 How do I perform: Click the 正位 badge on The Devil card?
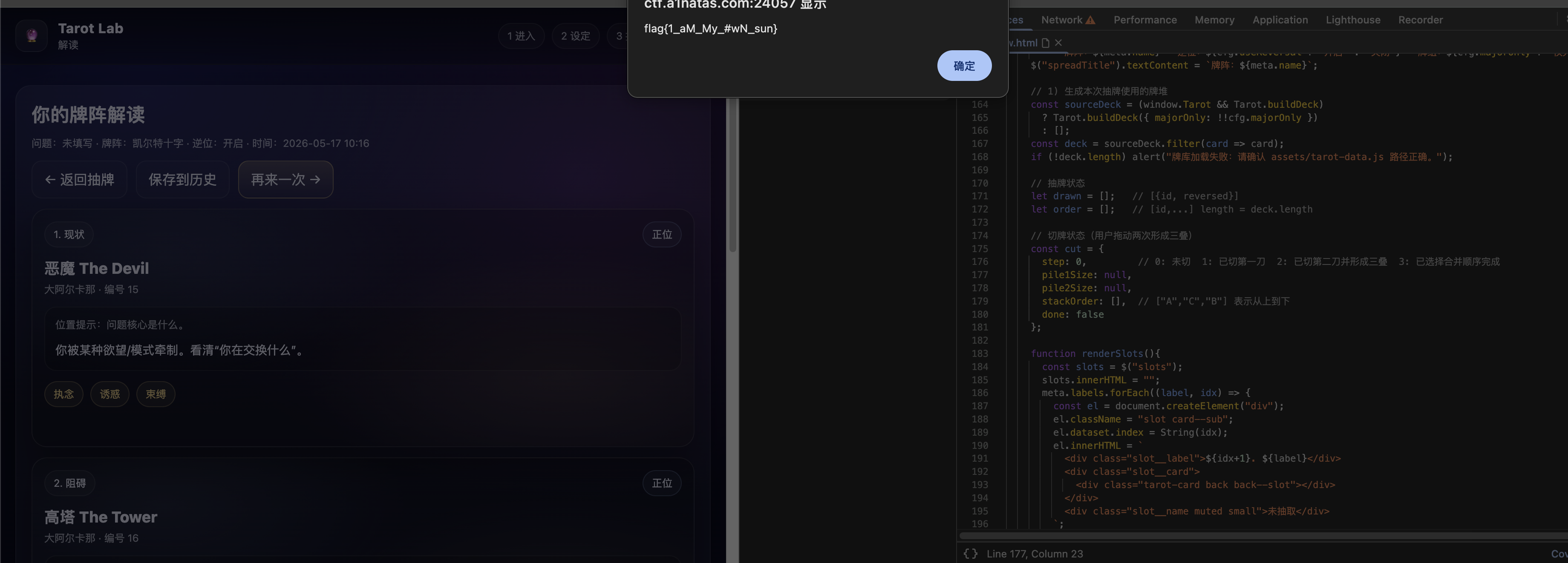point(662,234)
